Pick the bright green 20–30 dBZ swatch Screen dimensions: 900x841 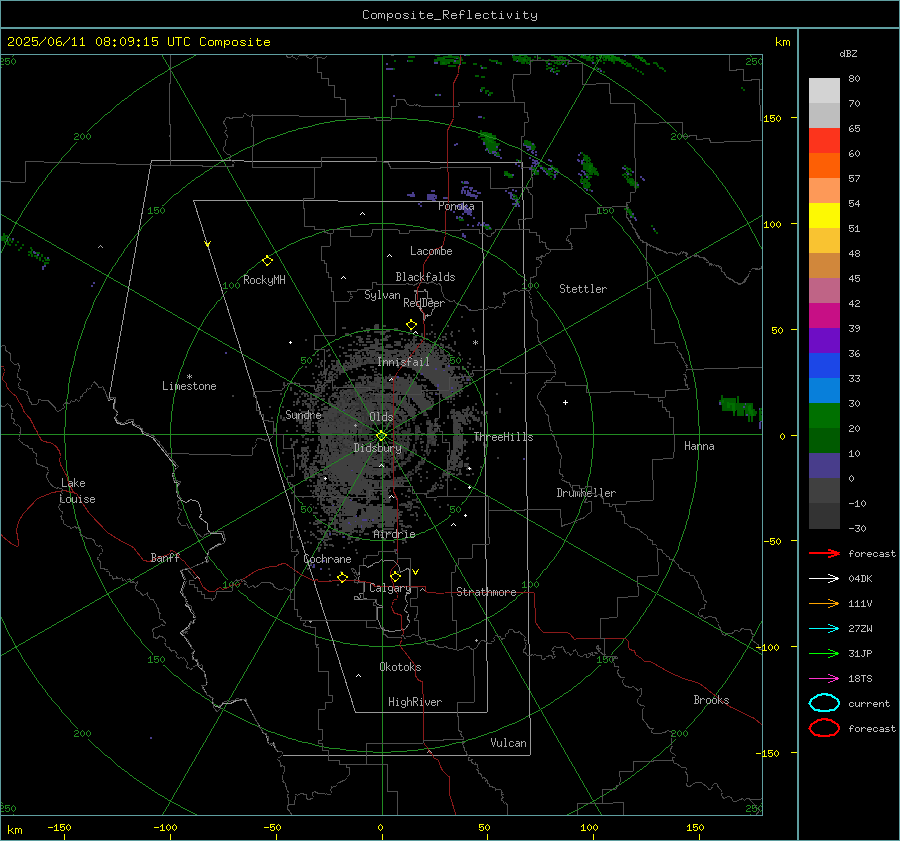pos(824,415)
